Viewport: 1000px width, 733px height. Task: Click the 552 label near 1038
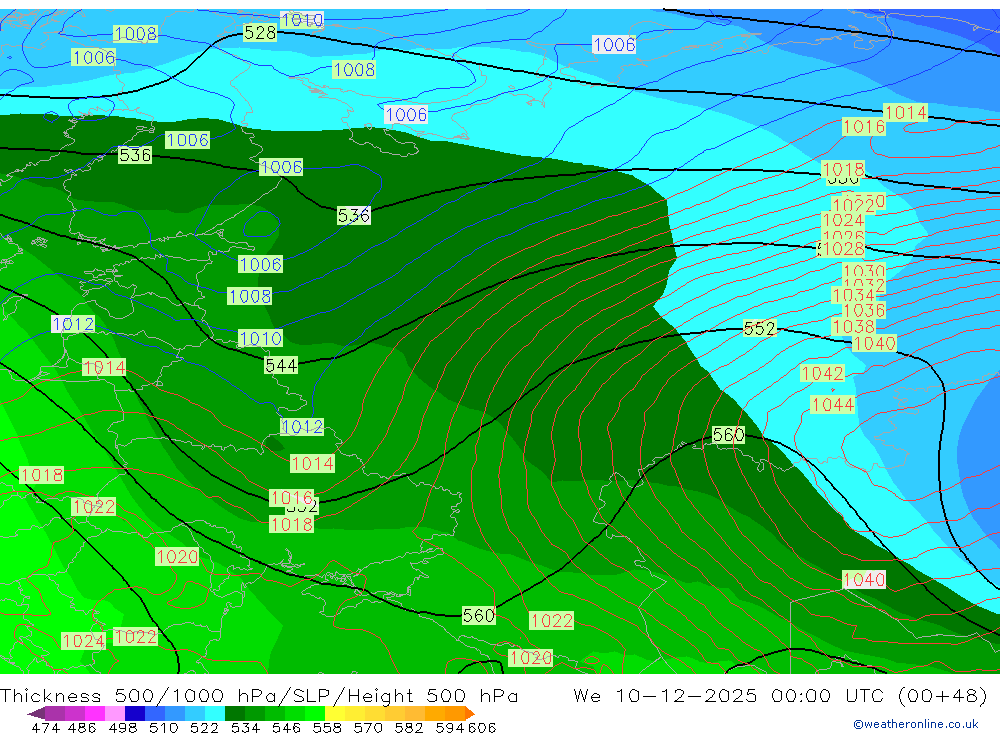[x=759, y=329]
